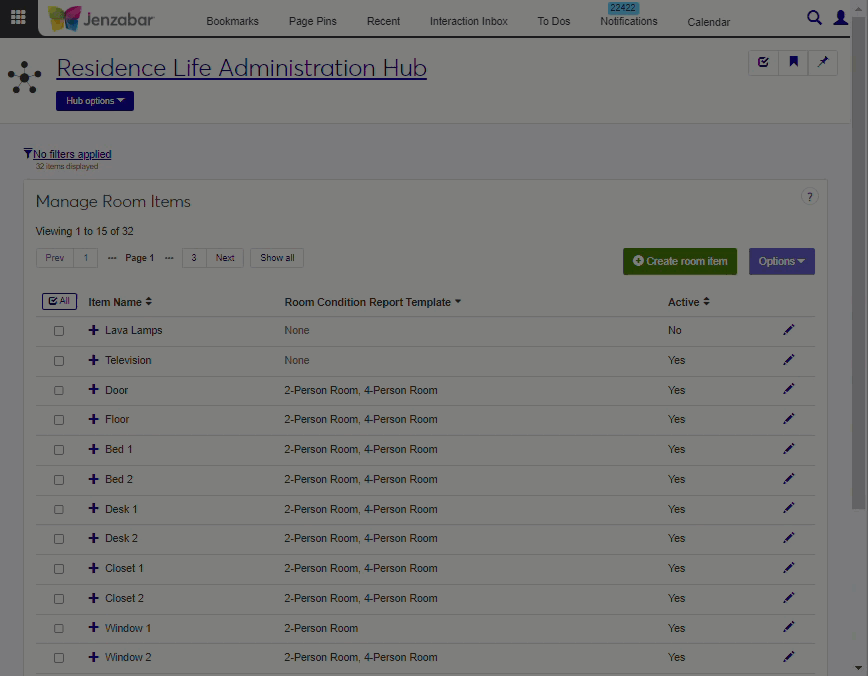Open the No filters applied link
Screen dimensions: 868x676
click(x=72, y=154)
